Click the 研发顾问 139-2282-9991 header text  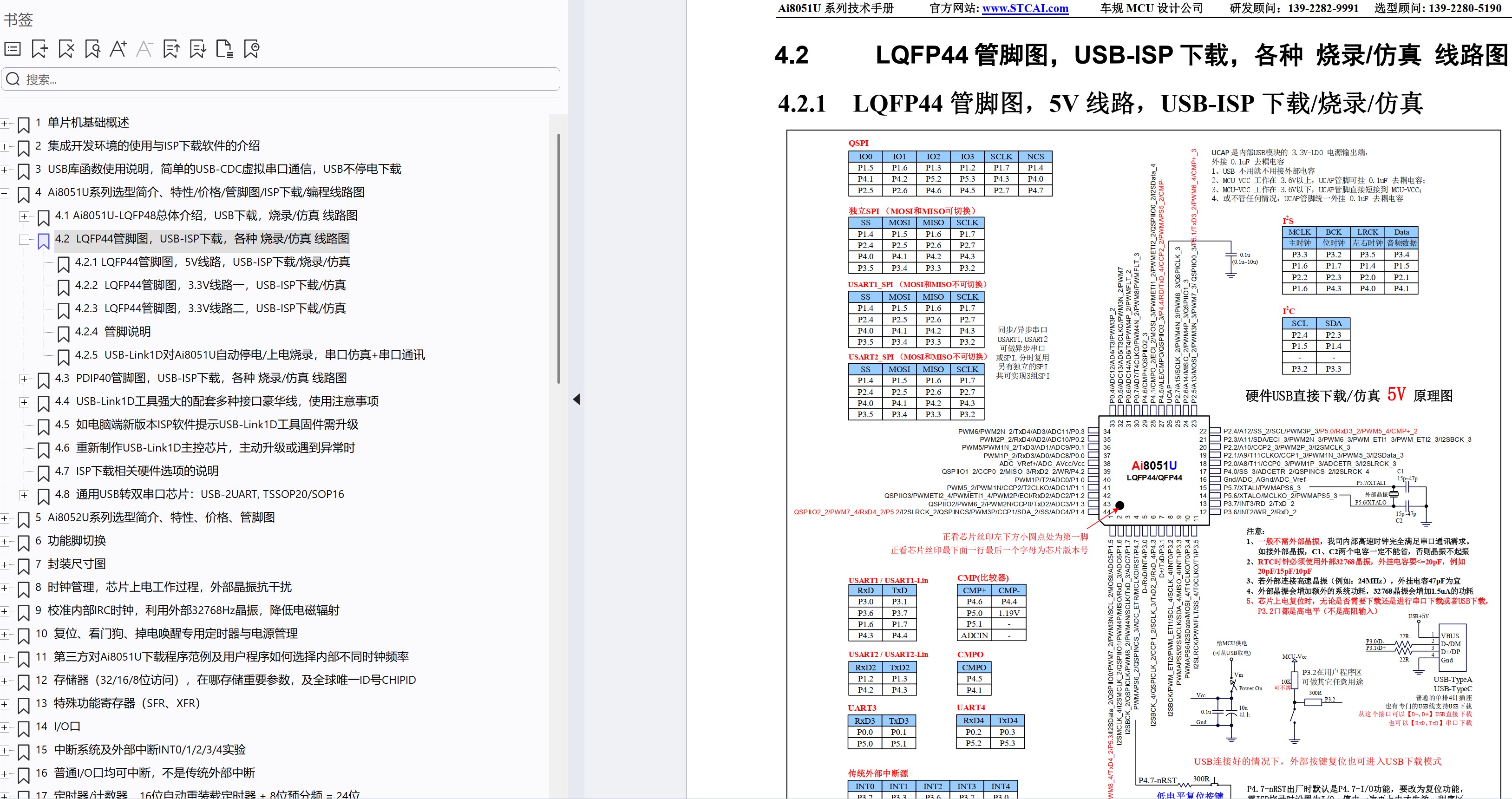pyautogui.click(x=1294, y=8)
